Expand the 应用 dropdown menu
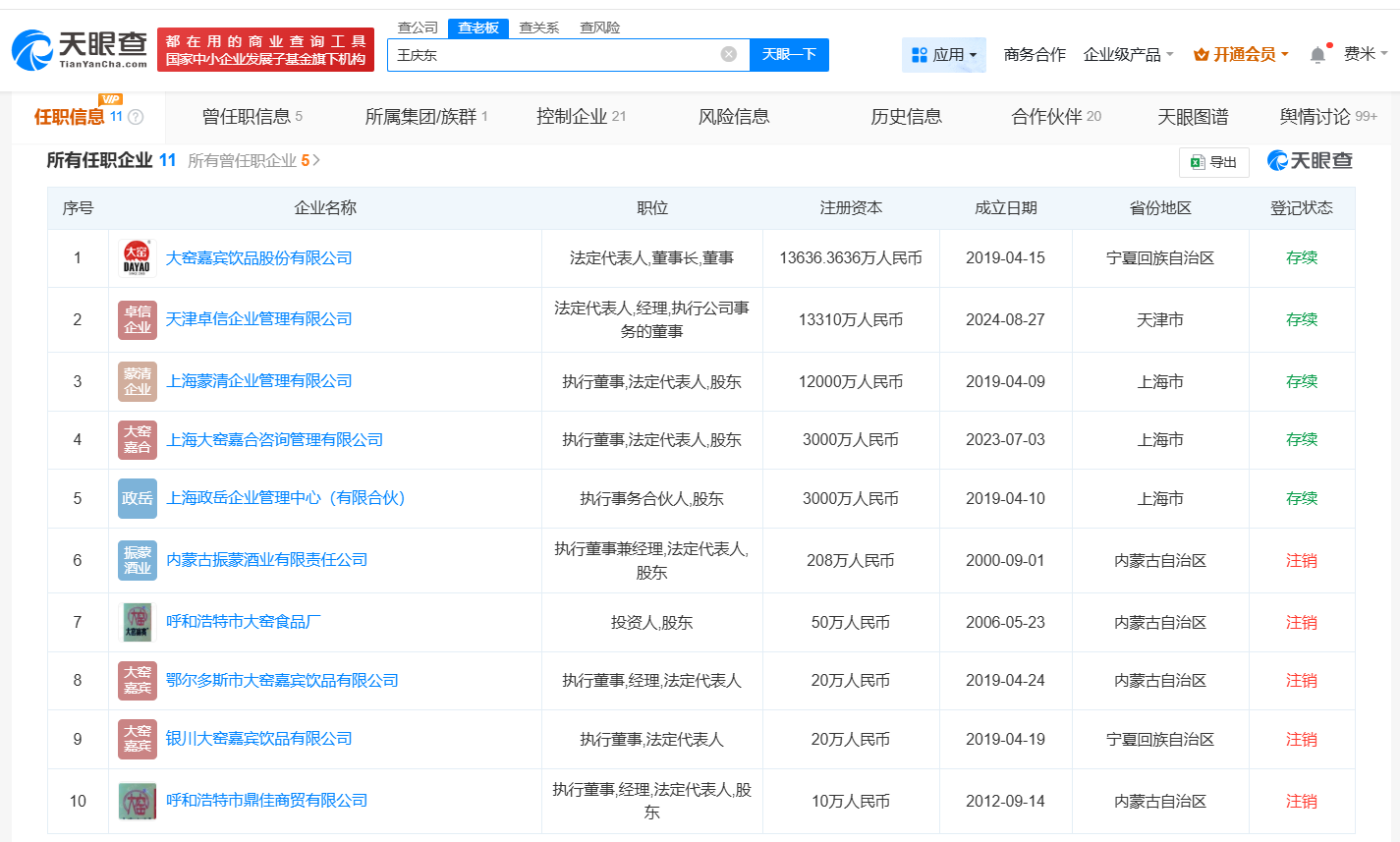The image size is (1400, 842). [943, 55]
